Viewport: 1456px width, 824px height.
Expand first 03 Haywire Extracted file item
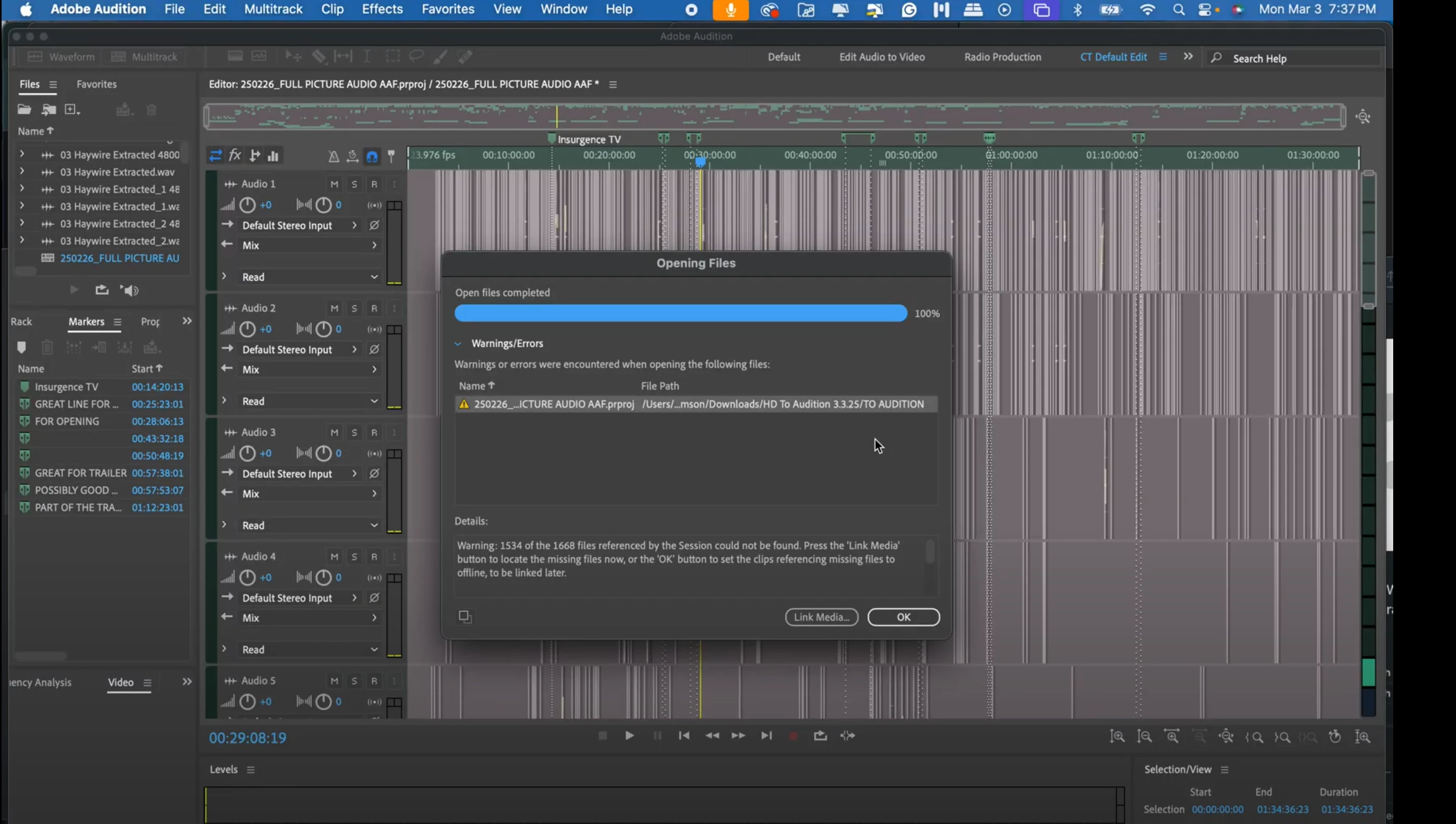(21, 154)
